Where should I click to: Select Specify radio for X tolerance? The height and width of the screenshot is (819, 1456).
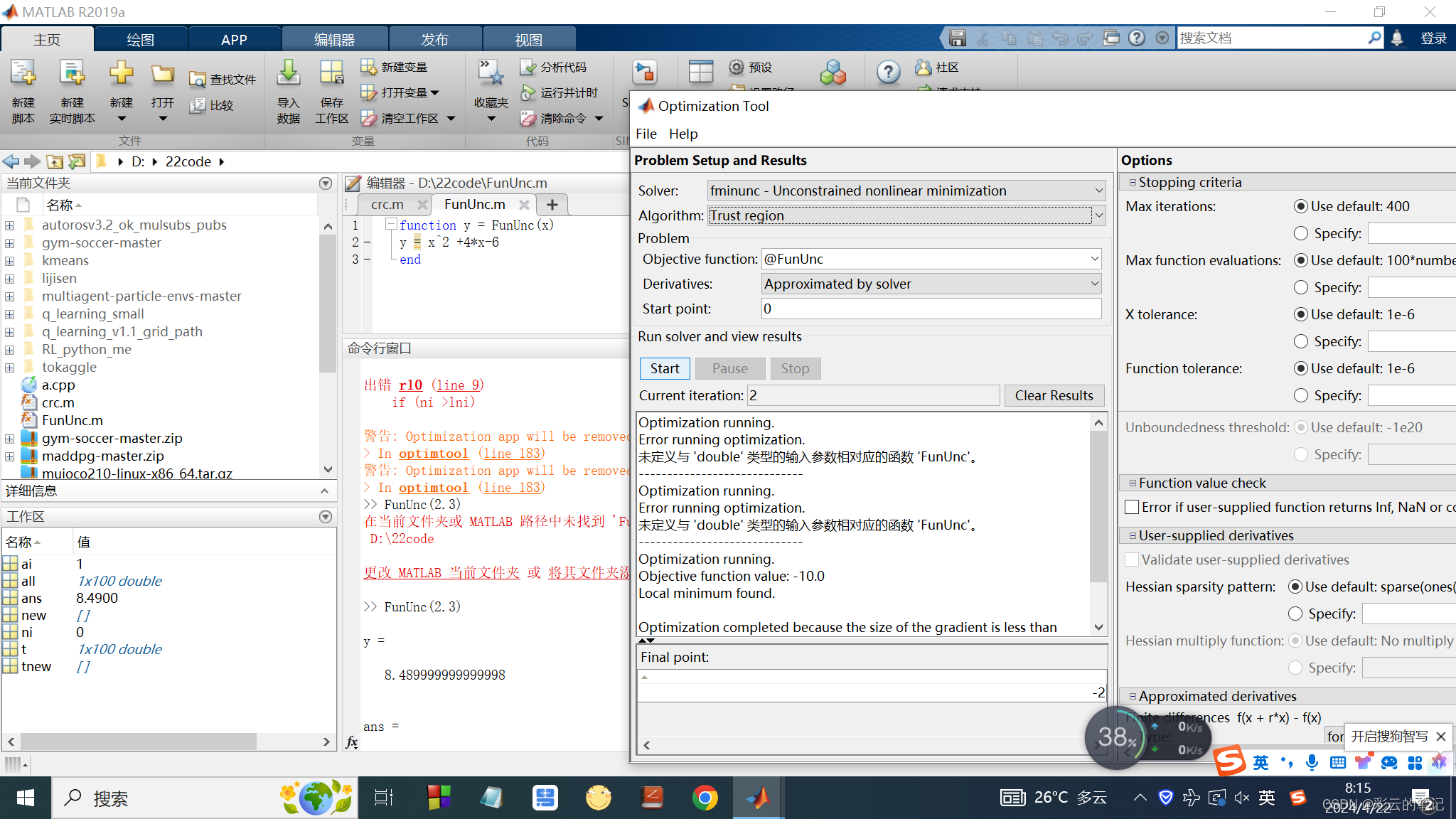click(x=1301, y=341)
